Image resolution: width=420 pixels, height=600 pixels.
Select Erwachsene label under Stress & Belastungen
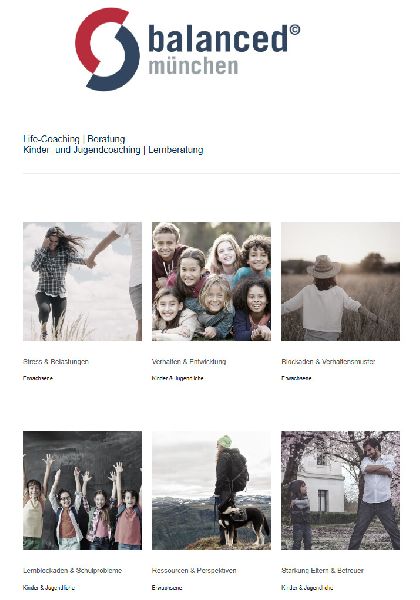click(x=38, y=378)
